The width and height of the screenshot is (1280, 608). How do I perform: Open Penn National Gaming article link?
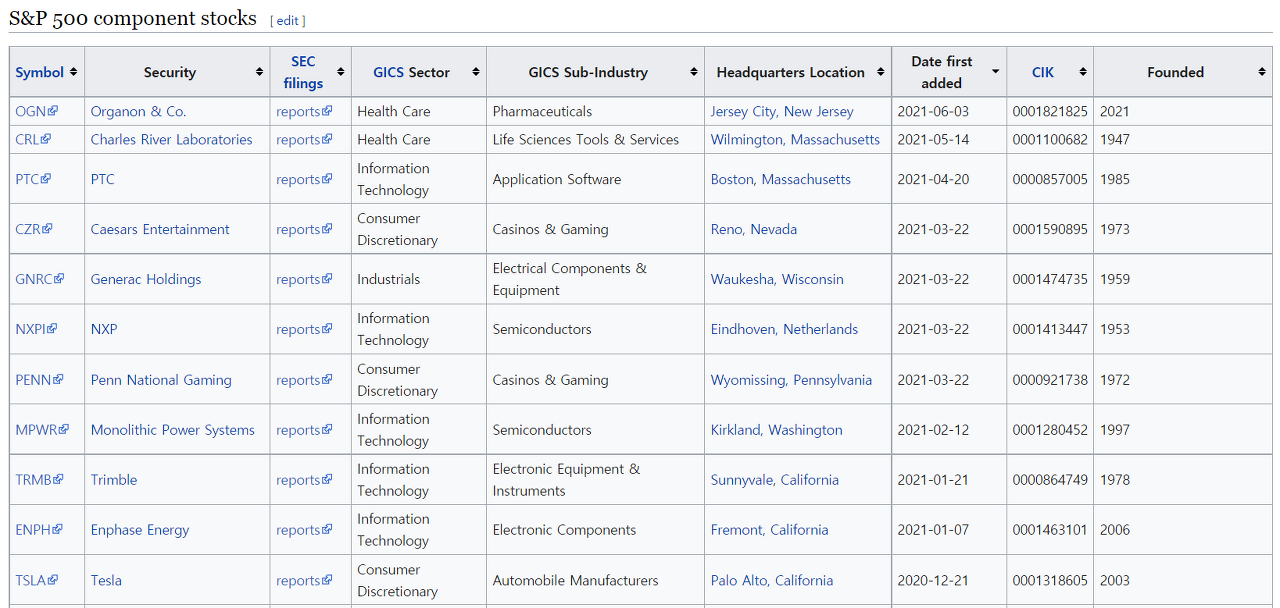(161, 380)
